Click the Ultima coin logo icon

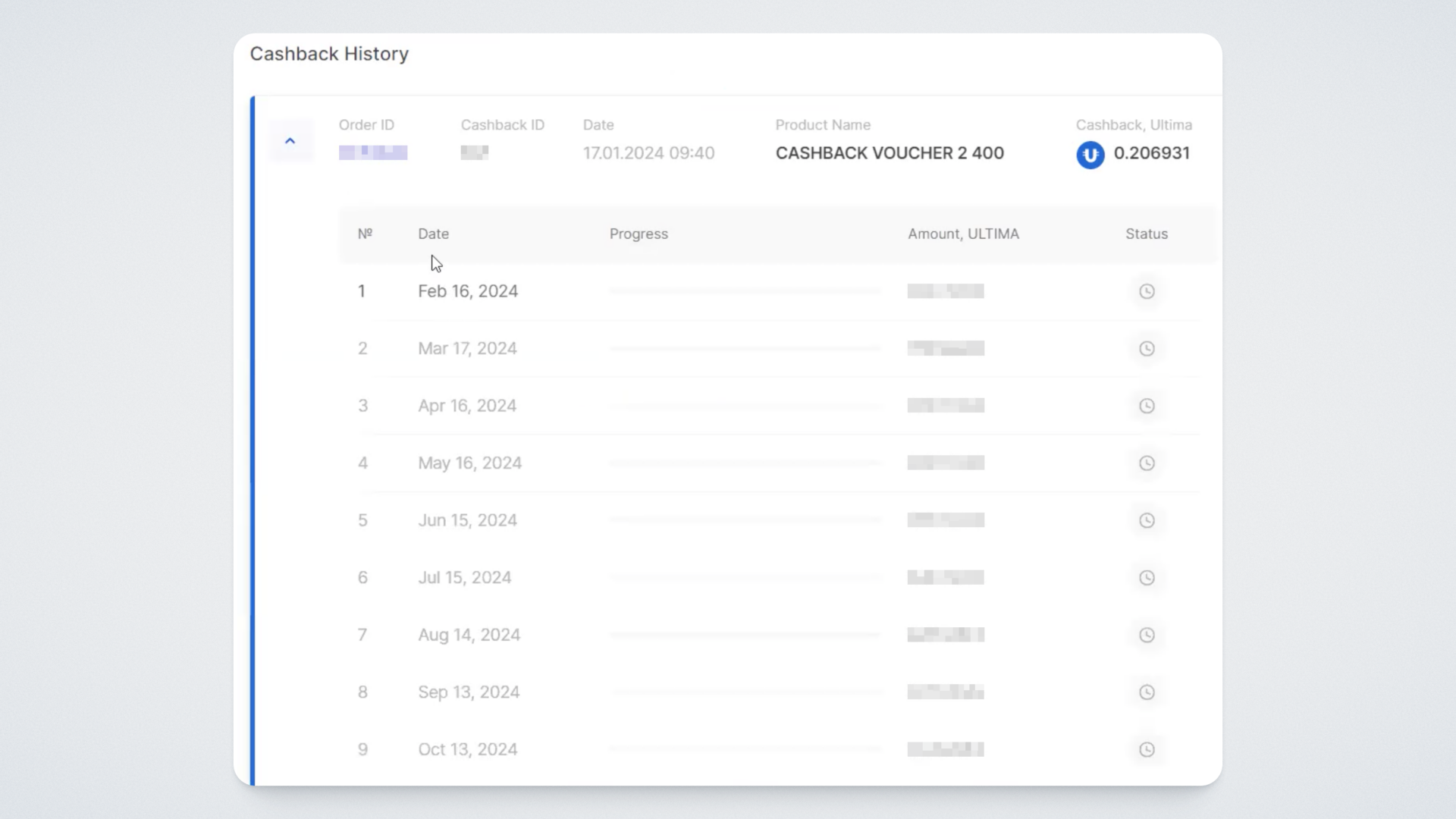(1090, 155)
